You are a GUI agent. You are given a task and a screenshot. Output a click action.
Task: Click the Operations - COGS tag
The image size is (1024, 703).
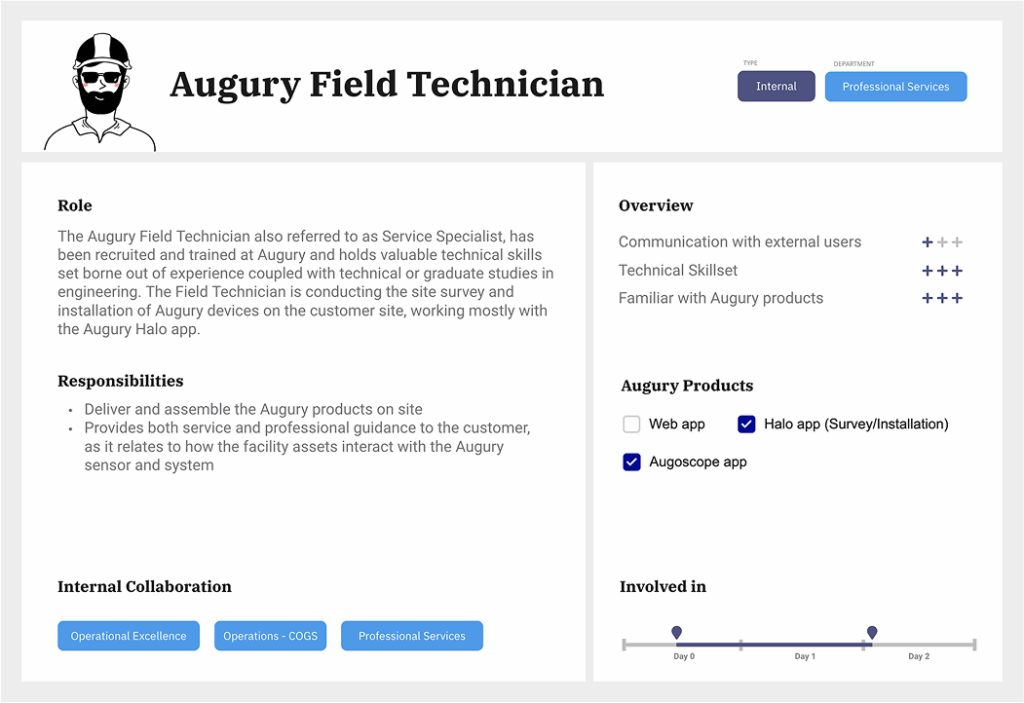(270, 636)
